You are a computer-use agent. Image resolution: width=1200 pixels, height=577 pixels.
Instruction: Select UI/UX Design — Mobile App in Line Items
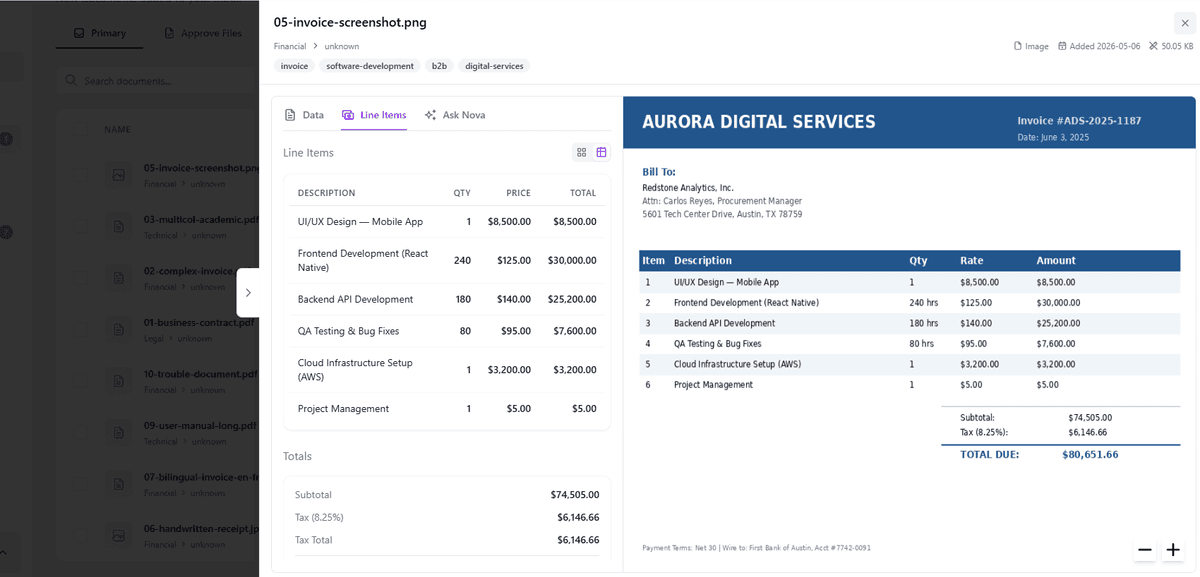click(x=360, y=222)
